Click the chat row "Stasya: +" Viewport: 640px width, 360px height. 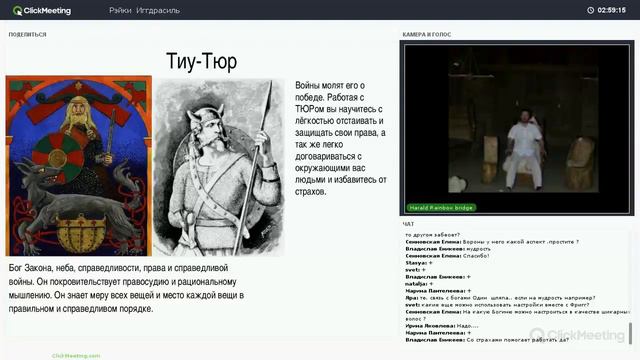[x=419, y=263]
